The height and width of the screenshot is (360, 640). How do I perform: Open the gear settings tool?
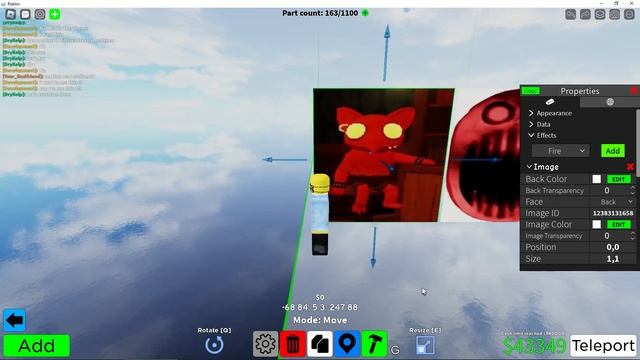[265, 344]
